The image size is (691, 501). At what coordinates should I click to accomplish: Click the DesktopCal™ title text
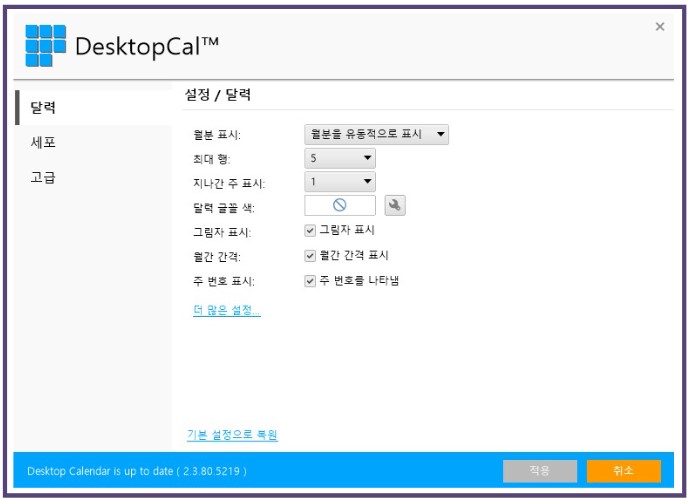[x=147, y=46]
